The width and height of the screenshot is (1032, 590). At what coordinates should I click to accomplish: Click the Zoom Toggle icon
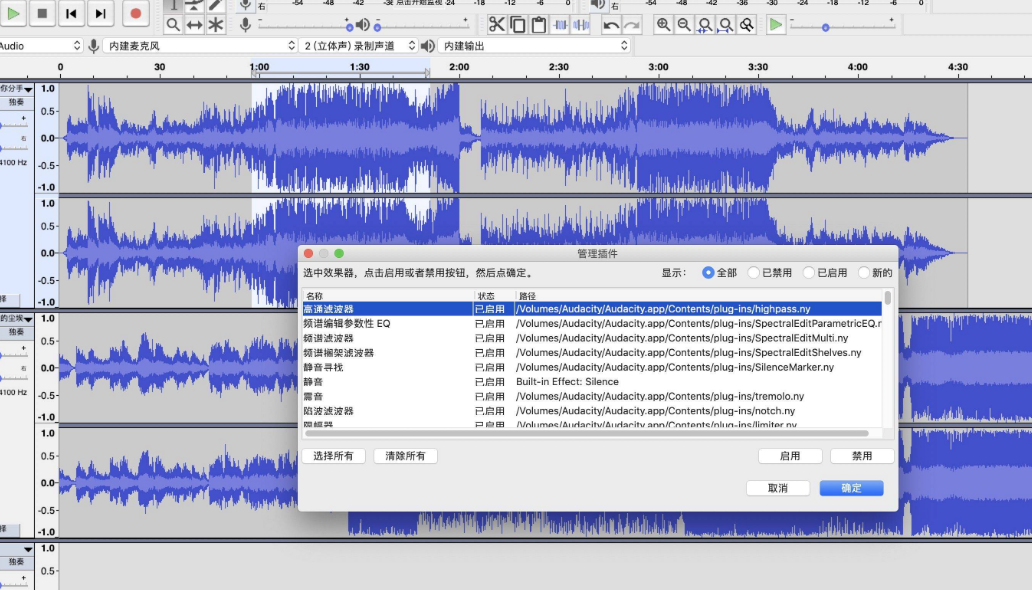point(747,25)
